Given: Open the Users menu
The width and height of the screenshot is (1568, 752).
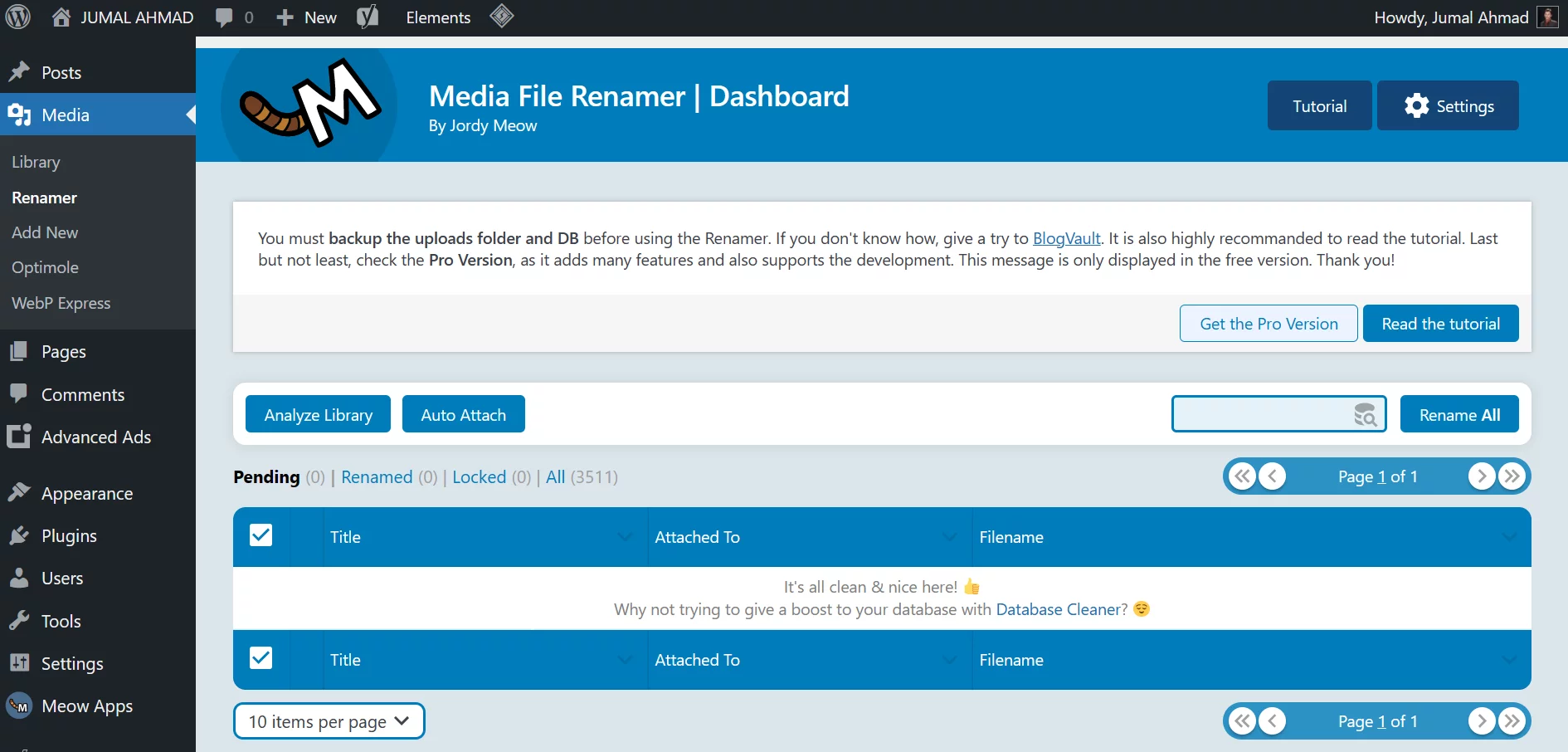Looking at the screenshot, I should (x=98, y=578).
